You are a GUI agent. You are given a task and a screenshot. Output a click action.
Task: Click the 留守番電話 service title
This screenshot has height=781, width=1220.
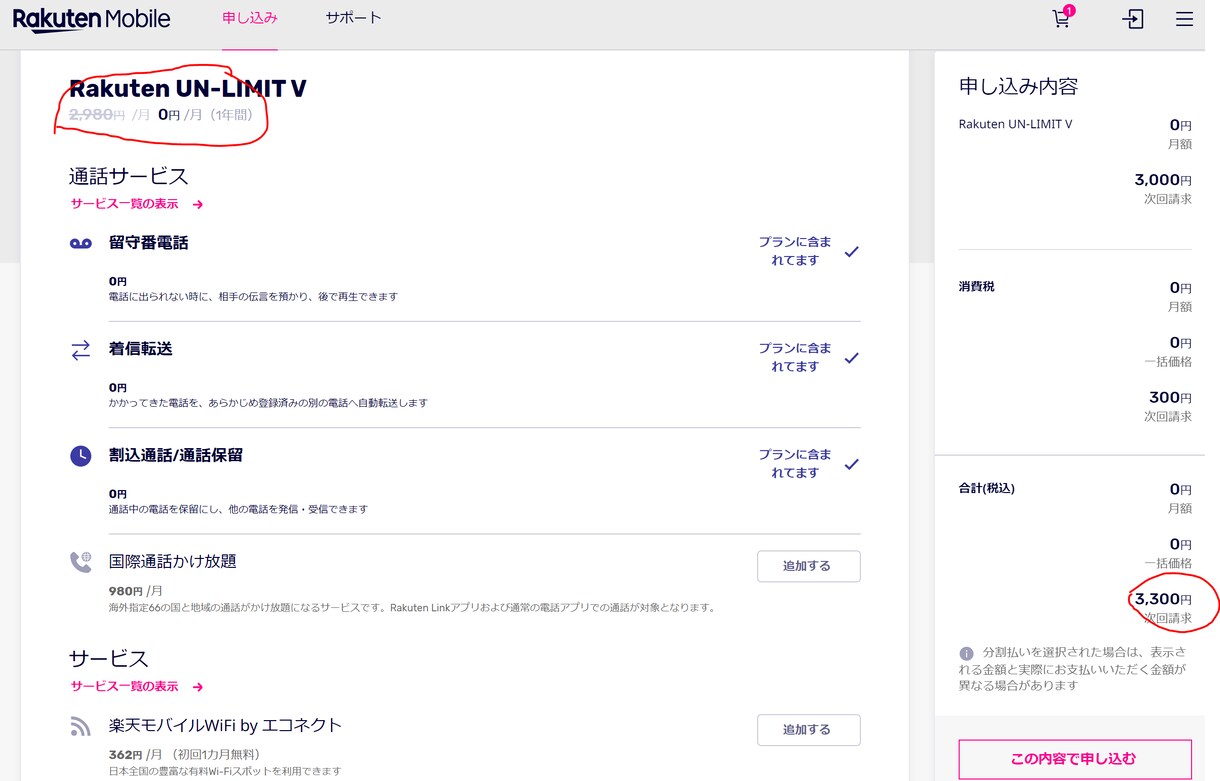click(x=148, y=243)
